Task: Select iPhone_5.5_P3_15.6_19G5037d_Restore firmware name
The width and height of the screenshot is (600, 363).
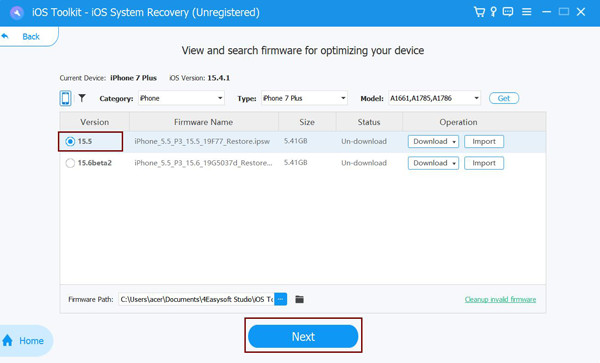Action: [x=203, y=163]
